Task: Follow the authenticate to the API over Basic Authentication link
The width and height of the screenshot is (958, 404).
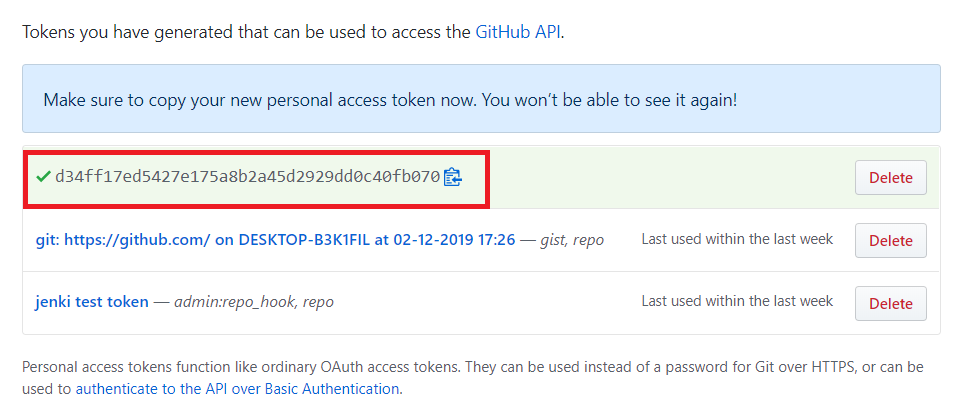Action: (x=237, y=389)
